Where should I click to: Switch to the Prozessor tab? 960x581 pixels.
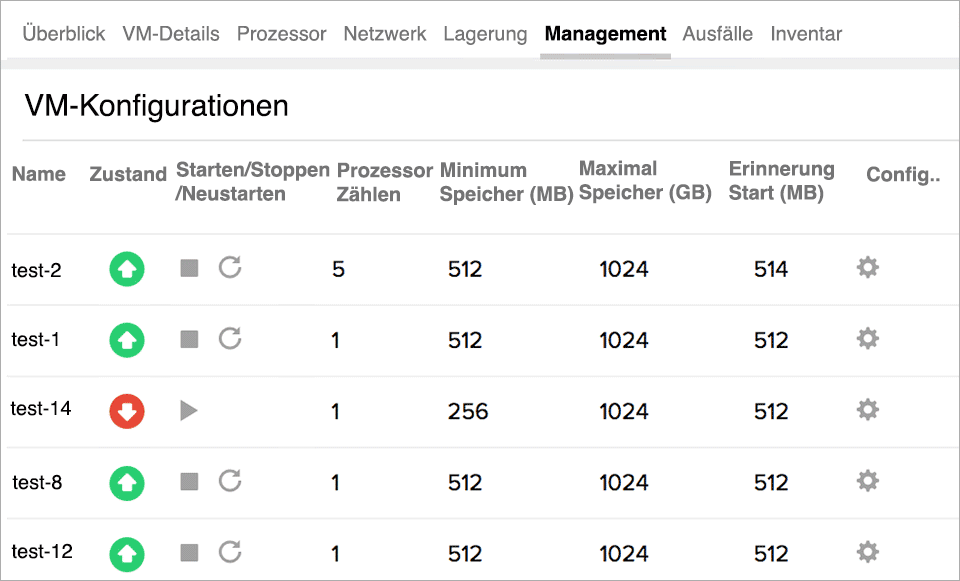click(281, 33)
